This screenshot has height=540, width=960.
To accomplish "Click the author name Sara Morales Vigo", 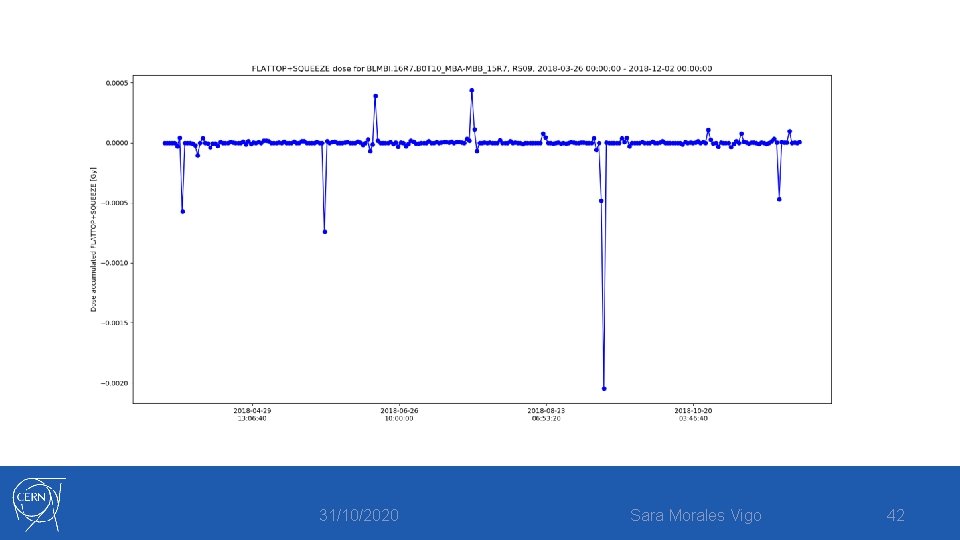I will pyautogui.click(x=696, y=516).
